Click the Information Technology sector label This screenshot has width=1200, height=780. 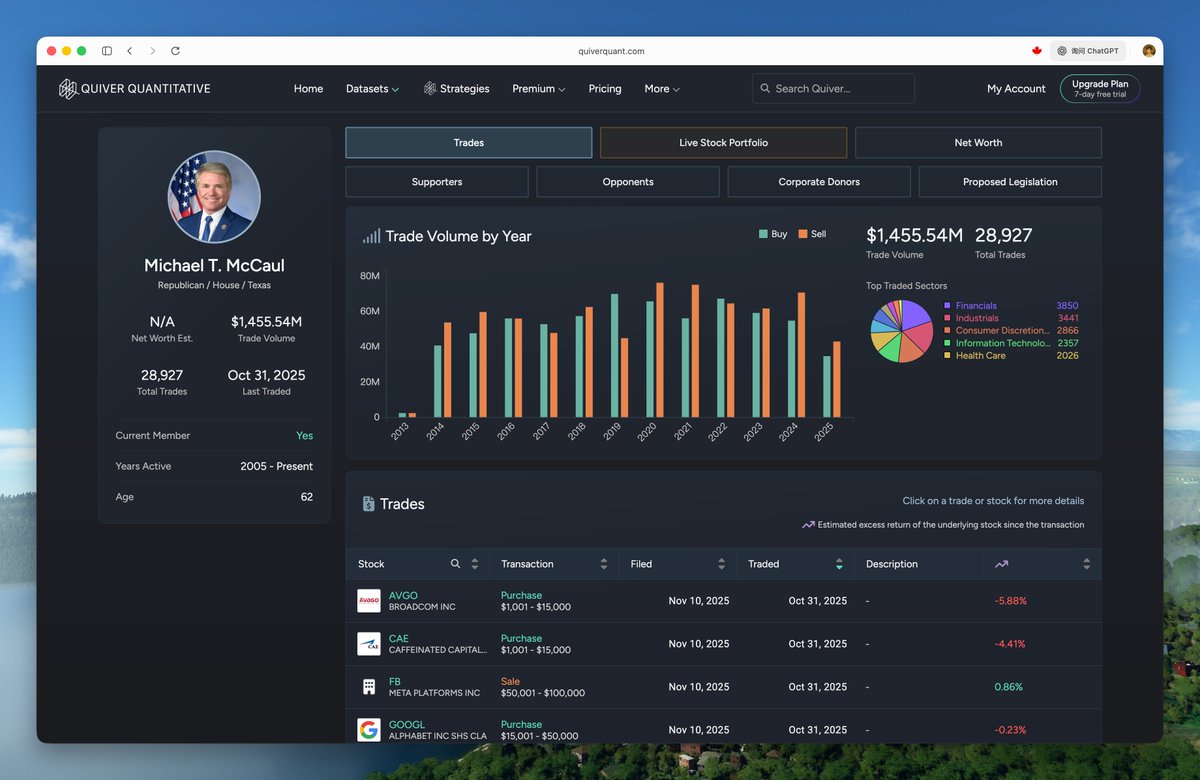[x=1002, y=343]
